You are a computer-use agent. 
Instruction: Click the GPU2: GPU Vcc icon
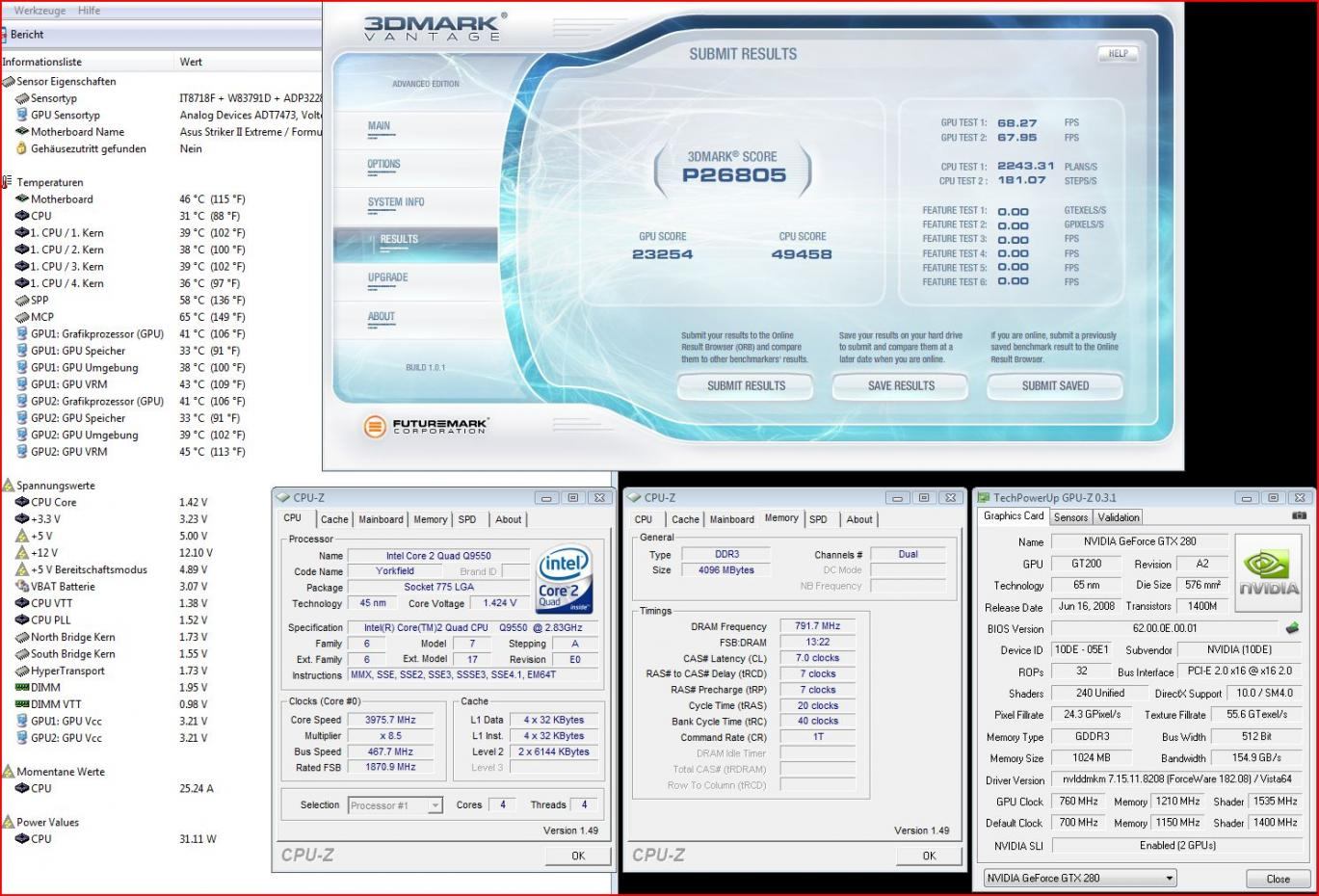(22, 738)
